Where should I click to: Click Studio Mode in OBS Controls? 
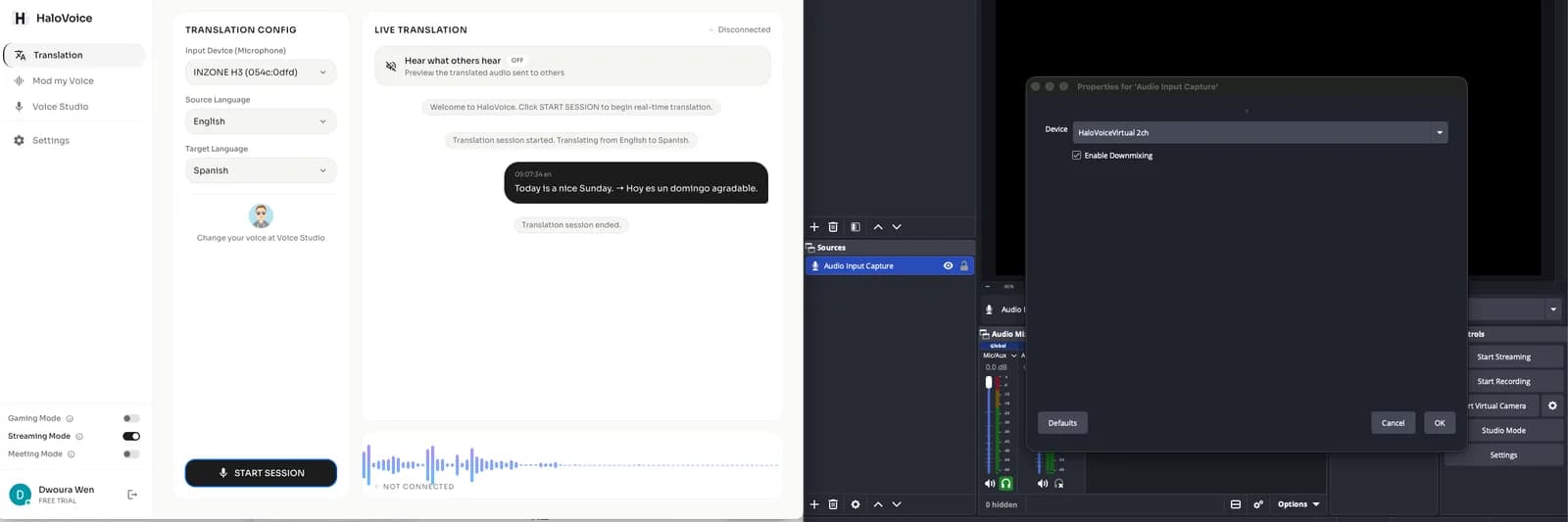pyautogui.click(x=1503, y=430)
